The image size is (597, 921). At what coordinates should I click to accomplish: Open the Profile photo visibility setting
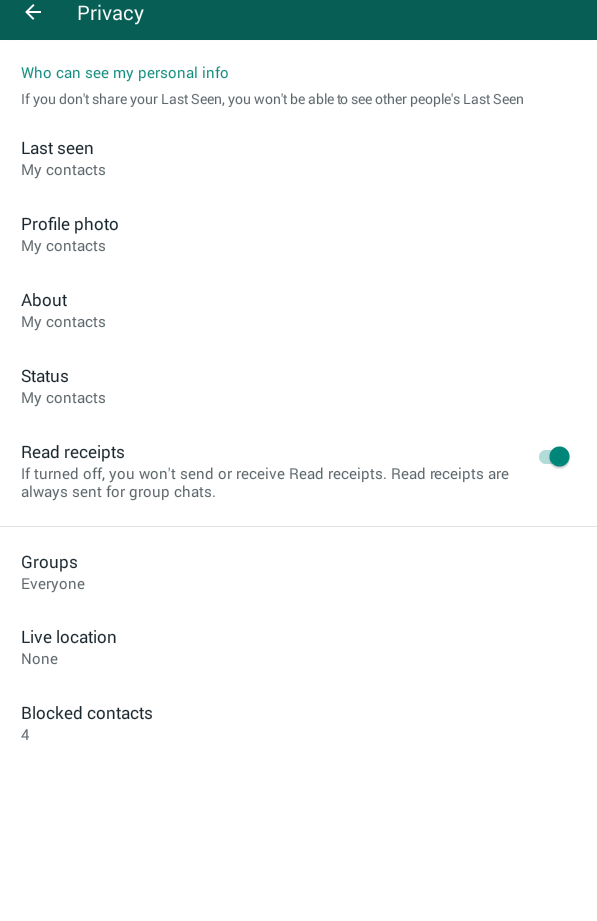[x=298, y=235]
